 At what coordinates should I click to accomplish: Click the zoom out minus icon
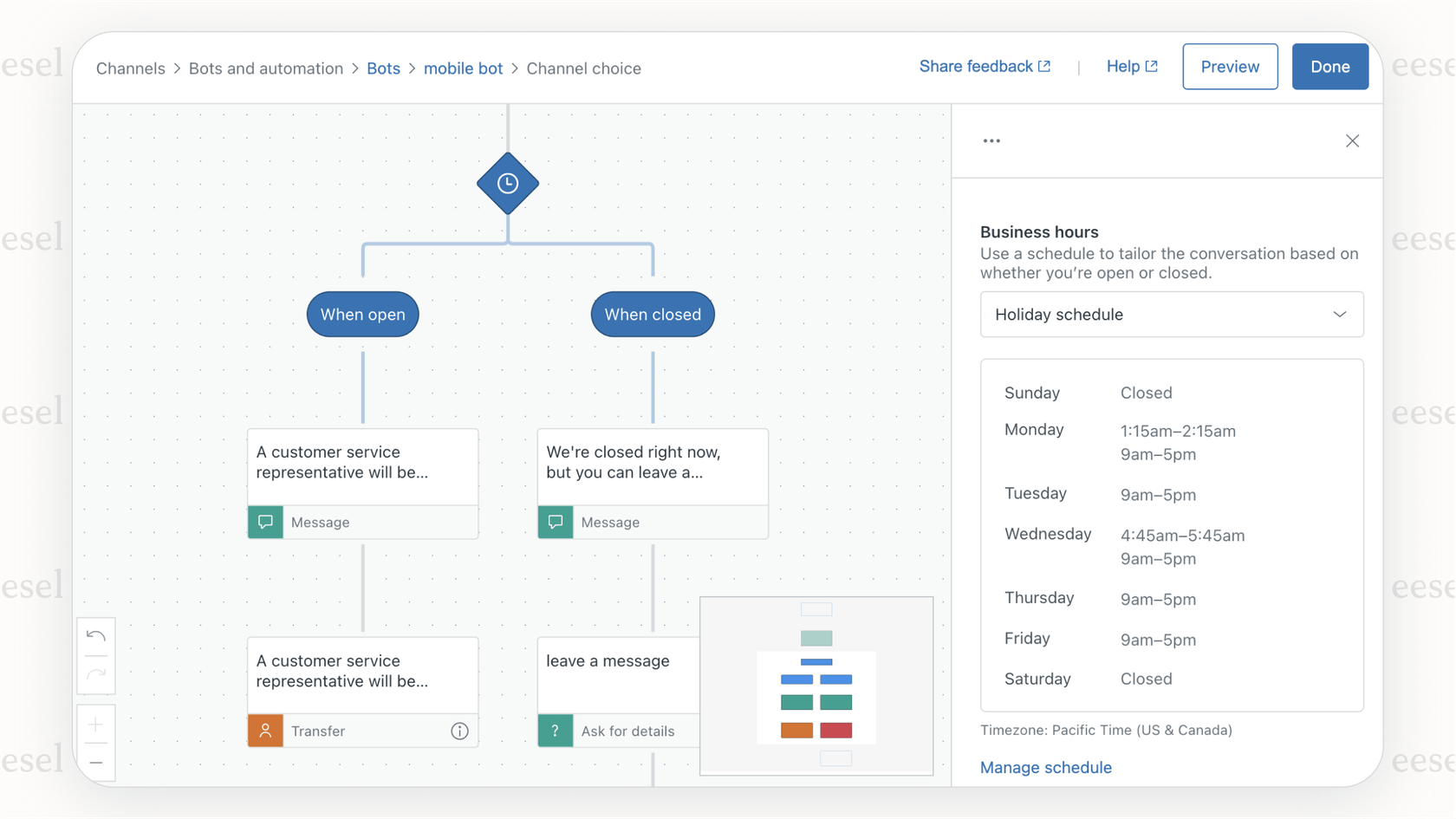click(x=95, y=761)
